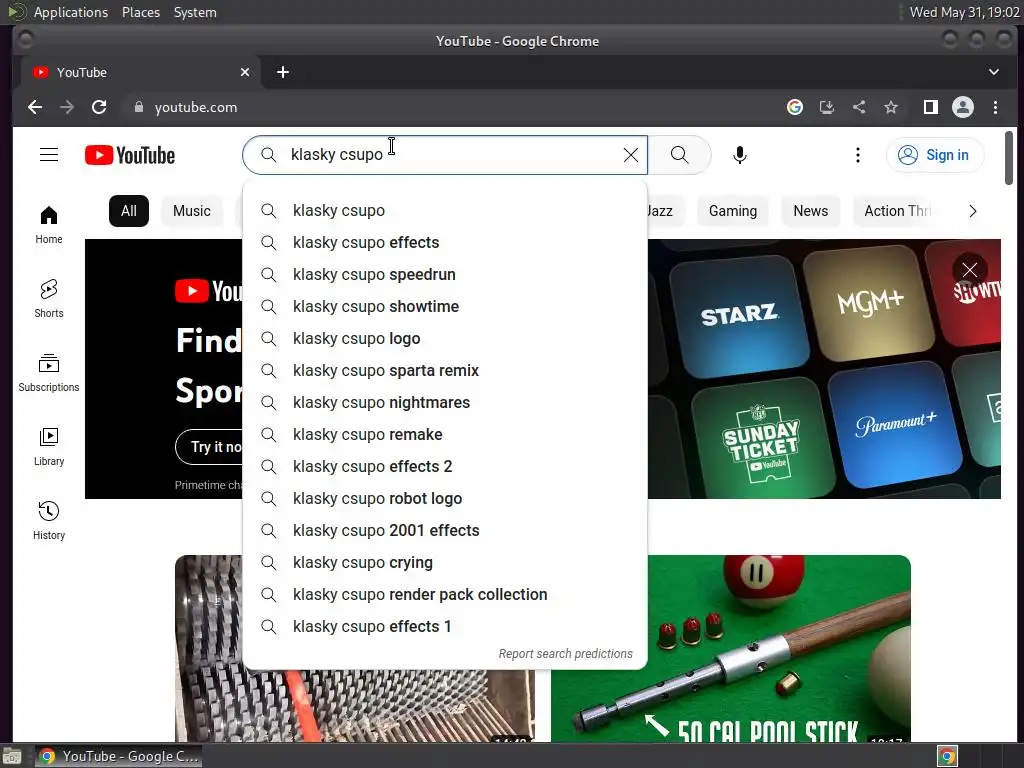
Task: Choose suggestion "klasky csupo 2001 effects"
Action: pos(445,530)
